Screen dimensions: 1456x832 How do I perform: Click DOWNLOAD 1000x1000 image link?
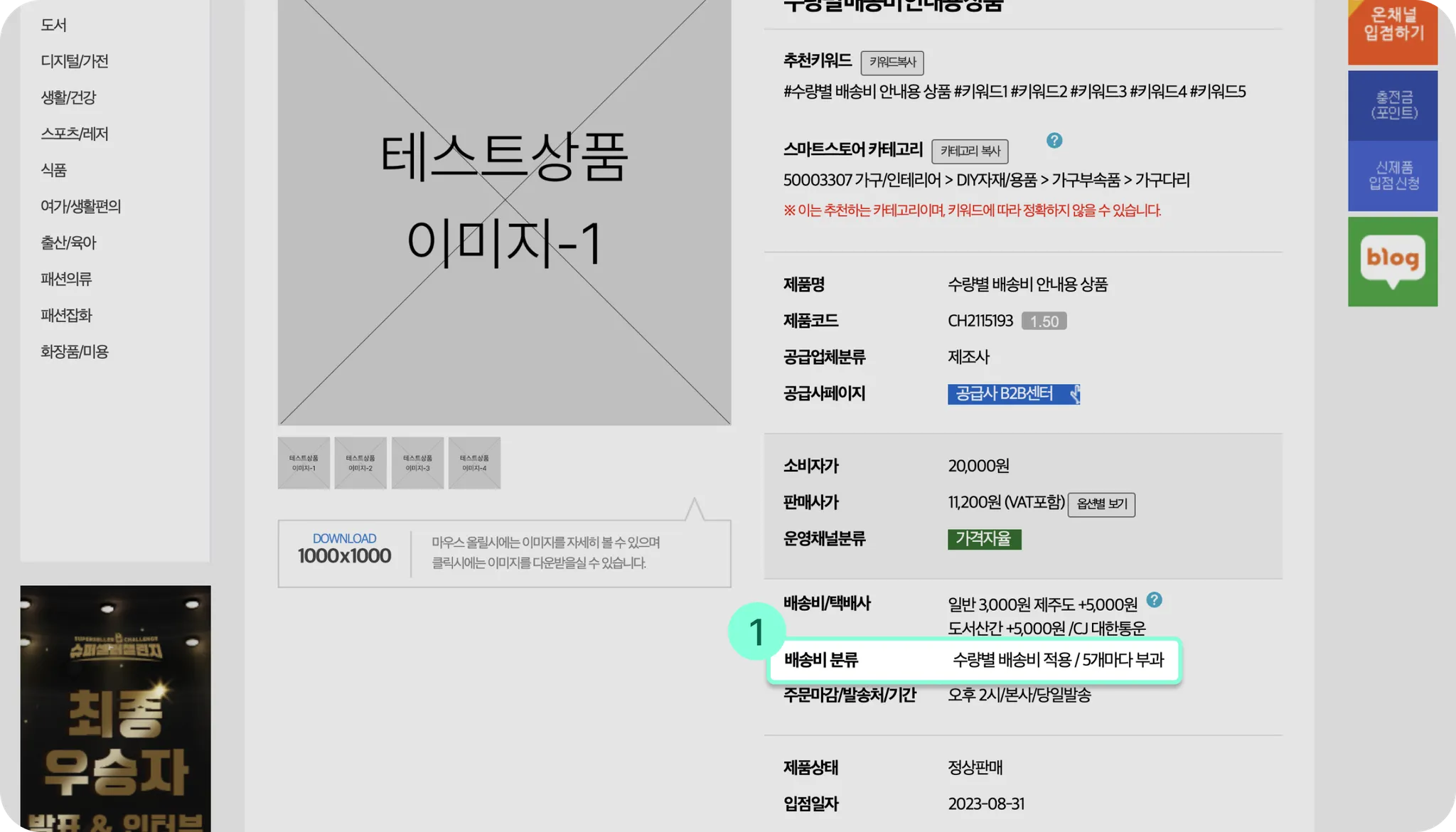[x=344, y=550]
